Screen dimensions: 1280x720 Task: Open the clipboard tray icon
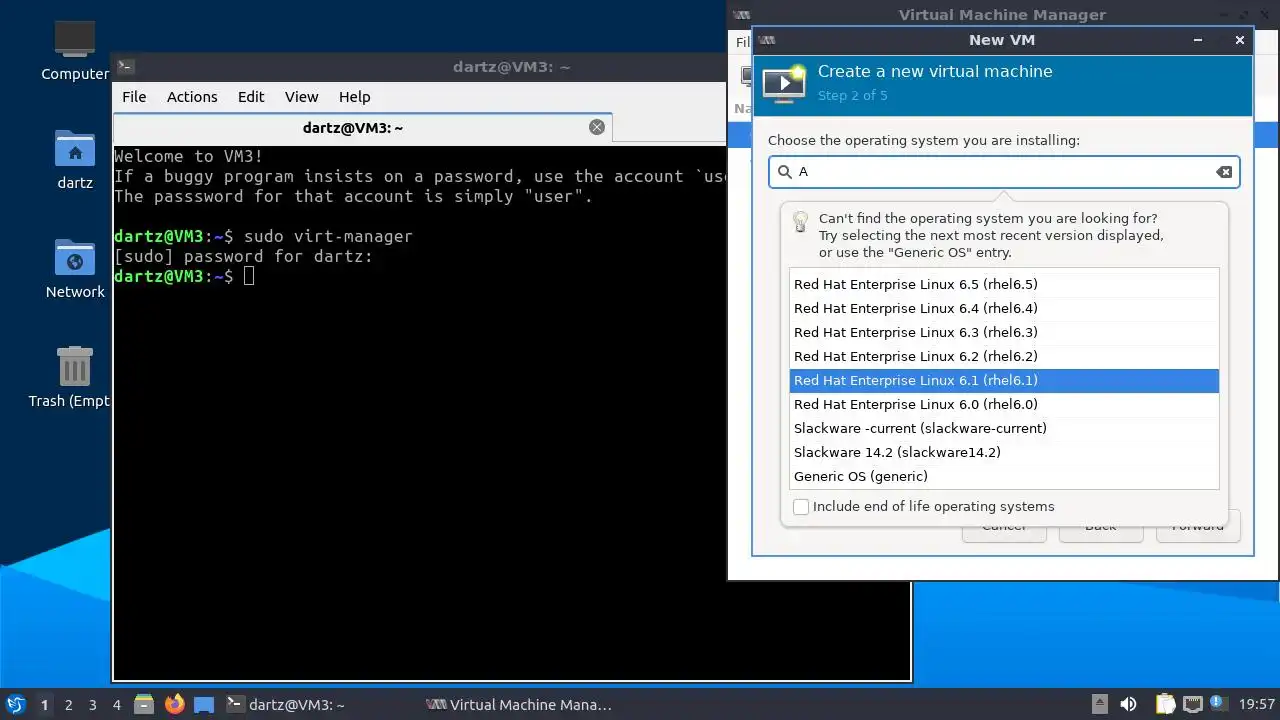coord(1165,704)
